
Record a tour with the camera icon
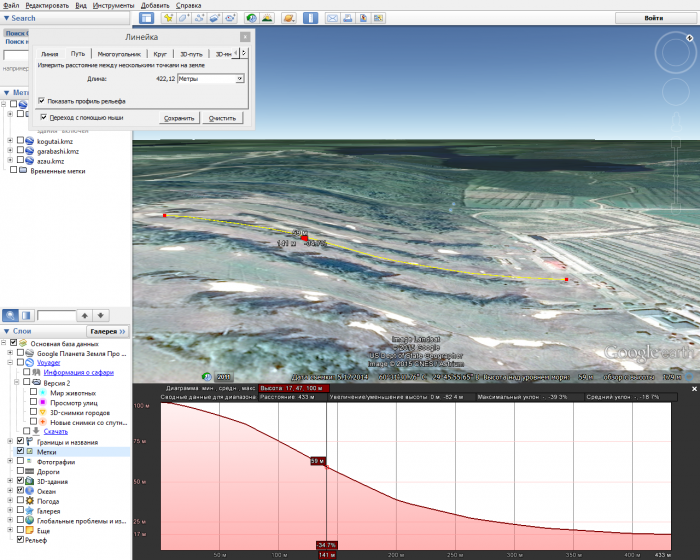pos(230,18)
